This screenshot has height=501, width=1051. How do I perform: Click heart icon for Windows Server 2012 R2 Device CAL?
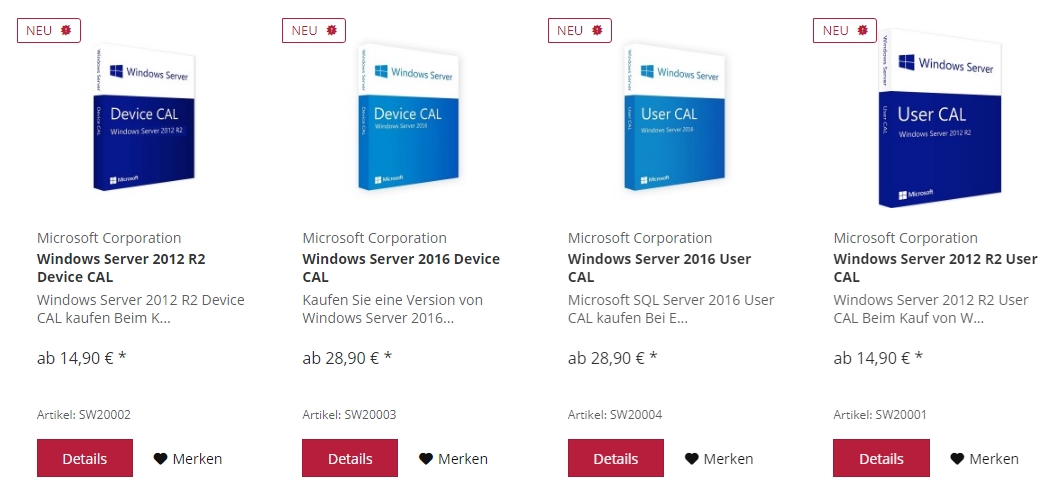tap(160, 459)
